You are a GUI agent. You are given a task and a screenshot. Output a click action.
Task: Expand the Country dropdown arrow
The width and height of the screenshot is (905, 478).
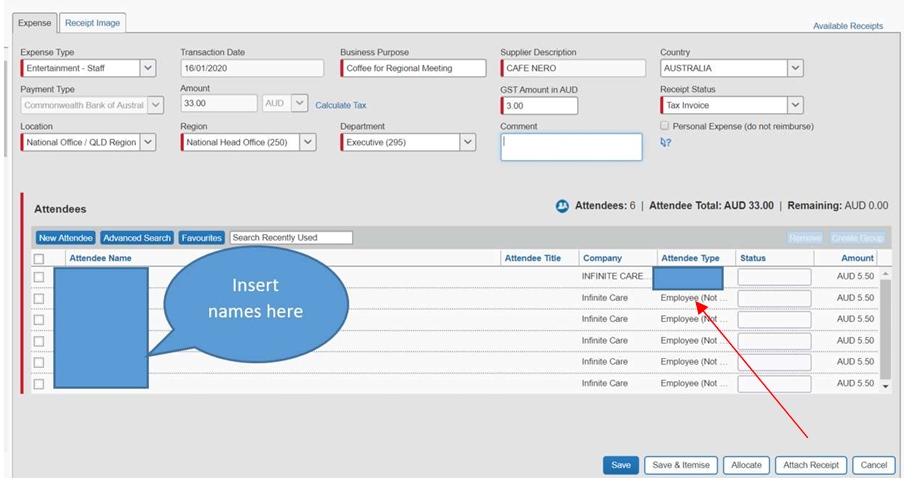(795, 68)
